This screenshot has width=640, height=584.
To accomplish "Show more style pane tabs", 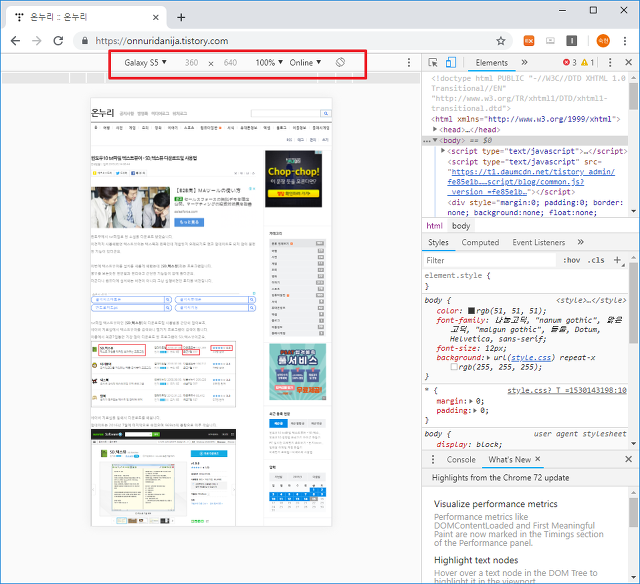I will (580, 242).
